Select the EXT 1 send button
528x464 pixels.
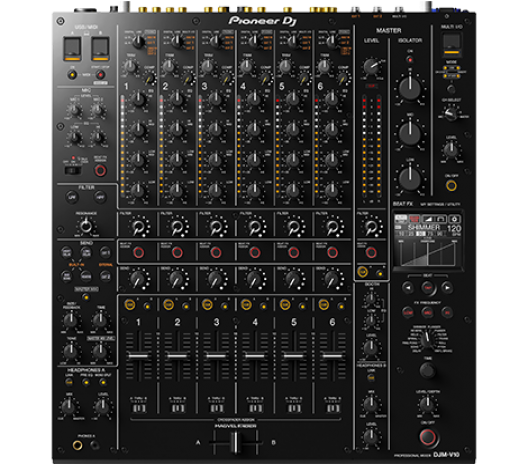click(105, 252)
